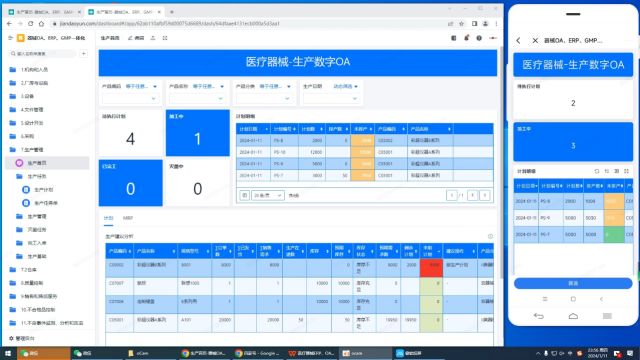This screenshot has width=640, height=360.
Task: Switch to the first Chrome browser tab
Action: tap(44, 12)
